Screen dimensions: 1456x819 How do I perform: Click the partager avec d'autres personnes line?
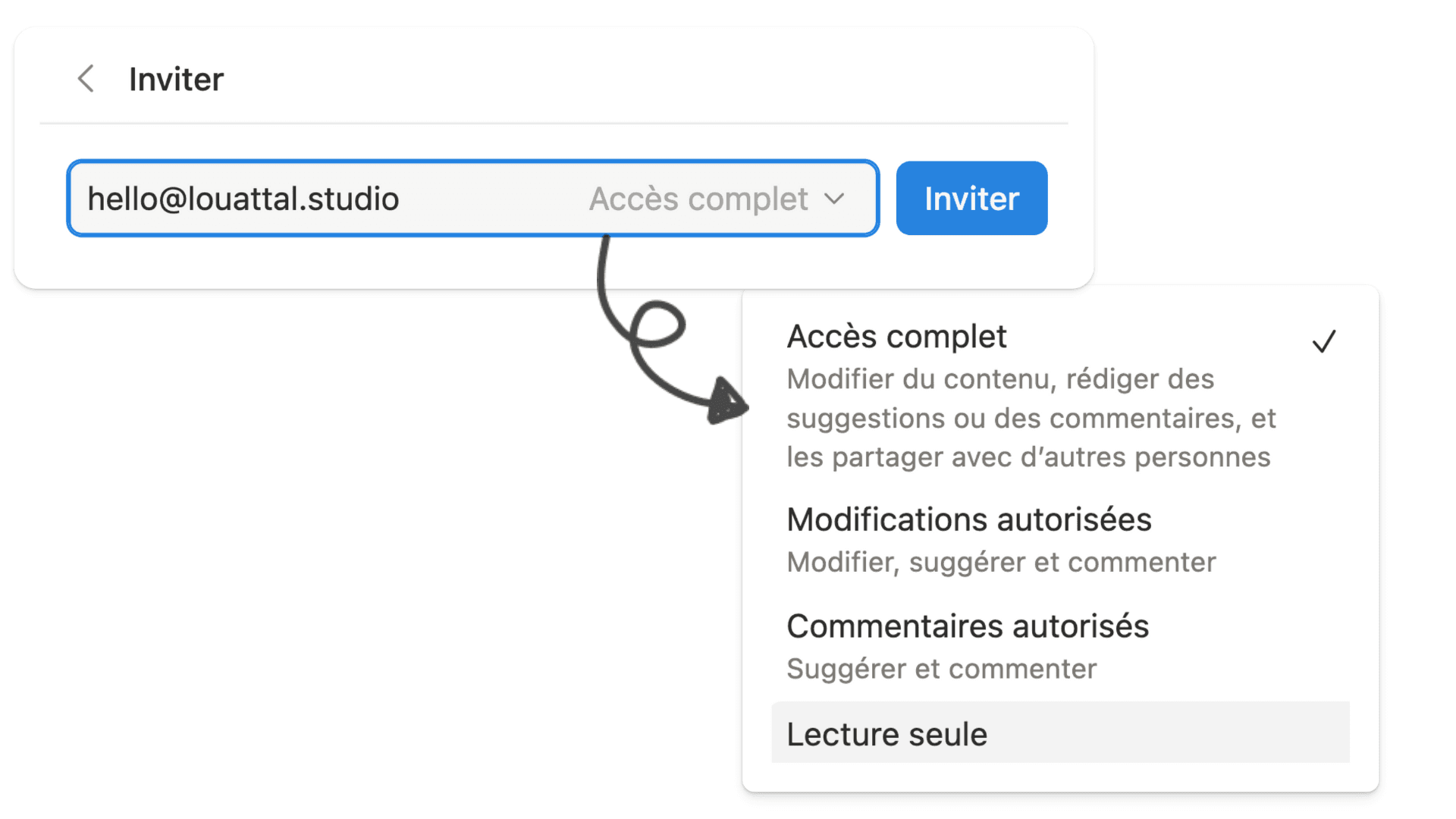coord(1028,457)
